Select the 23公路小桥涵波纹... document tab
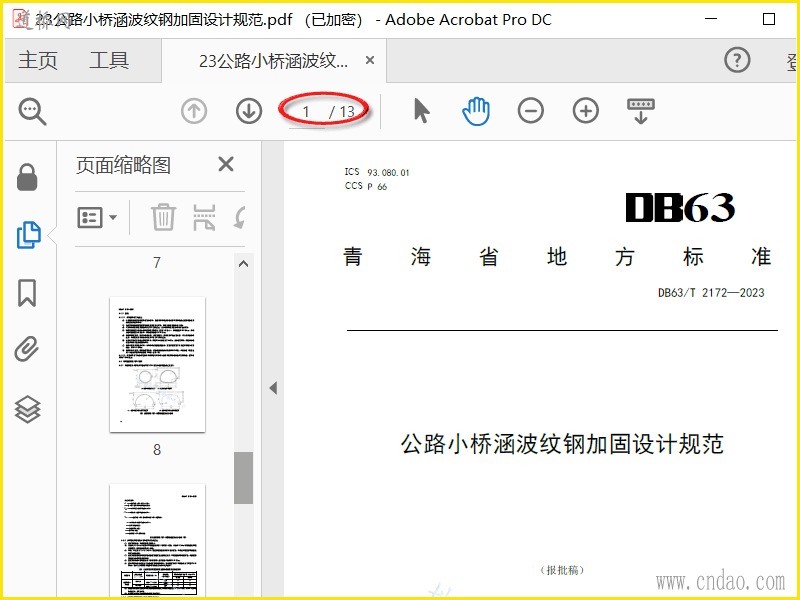The height and width of the screenshot is (600, 800). click(273, 61)
